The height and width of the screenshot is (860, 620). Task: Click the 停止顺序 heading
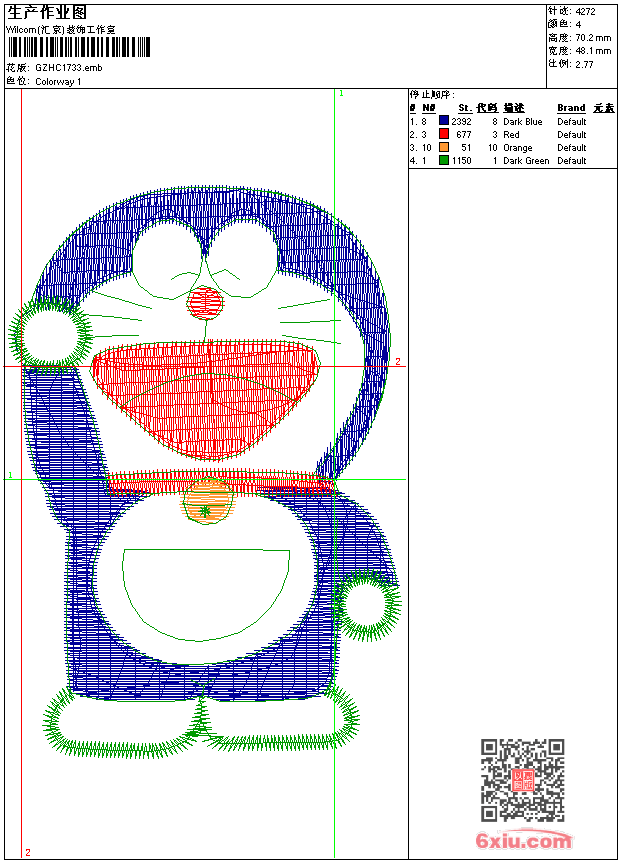pos(432,94)
